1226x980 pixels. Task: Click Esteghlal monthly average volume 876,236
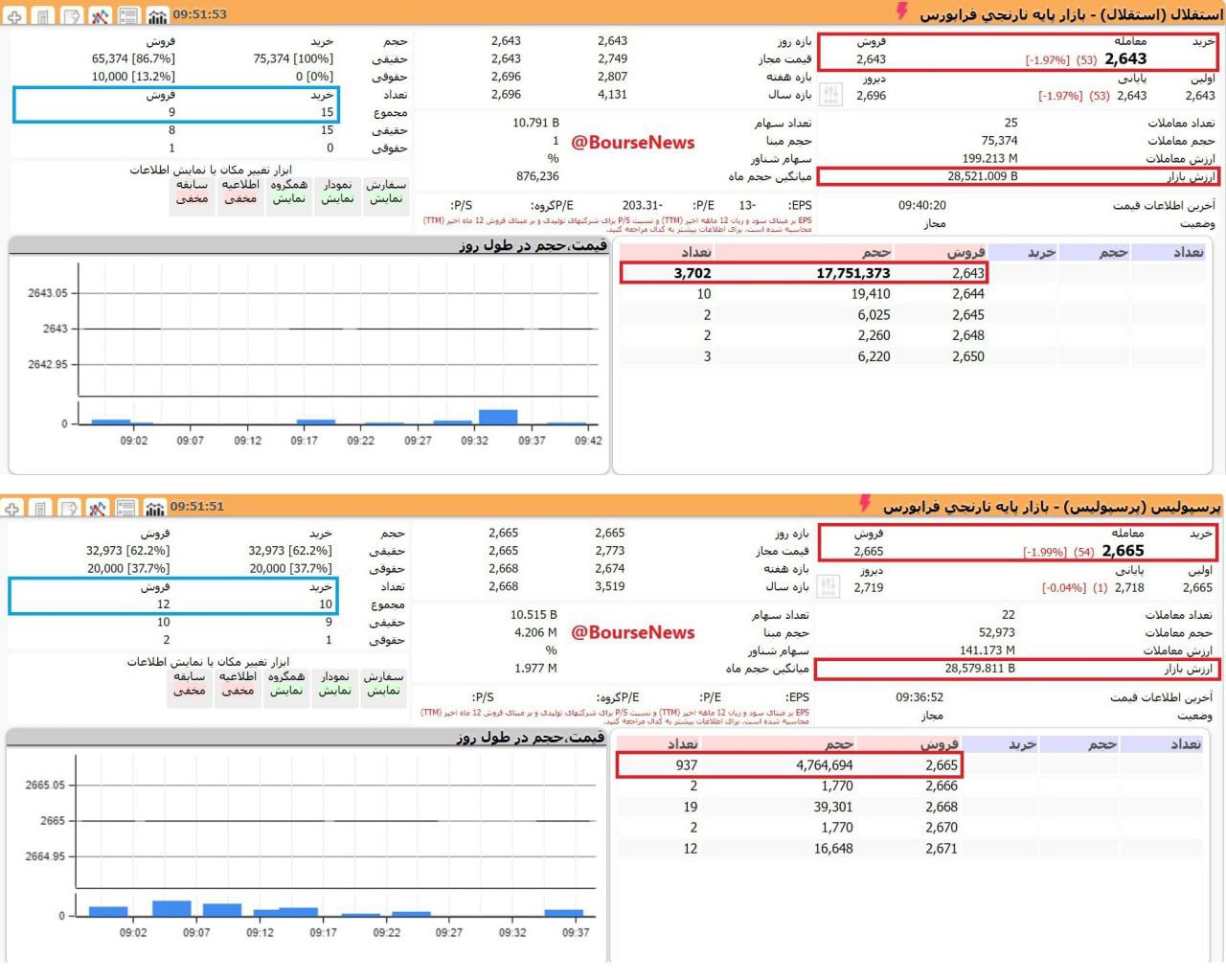pyautogui.click(x=537, y=176)
